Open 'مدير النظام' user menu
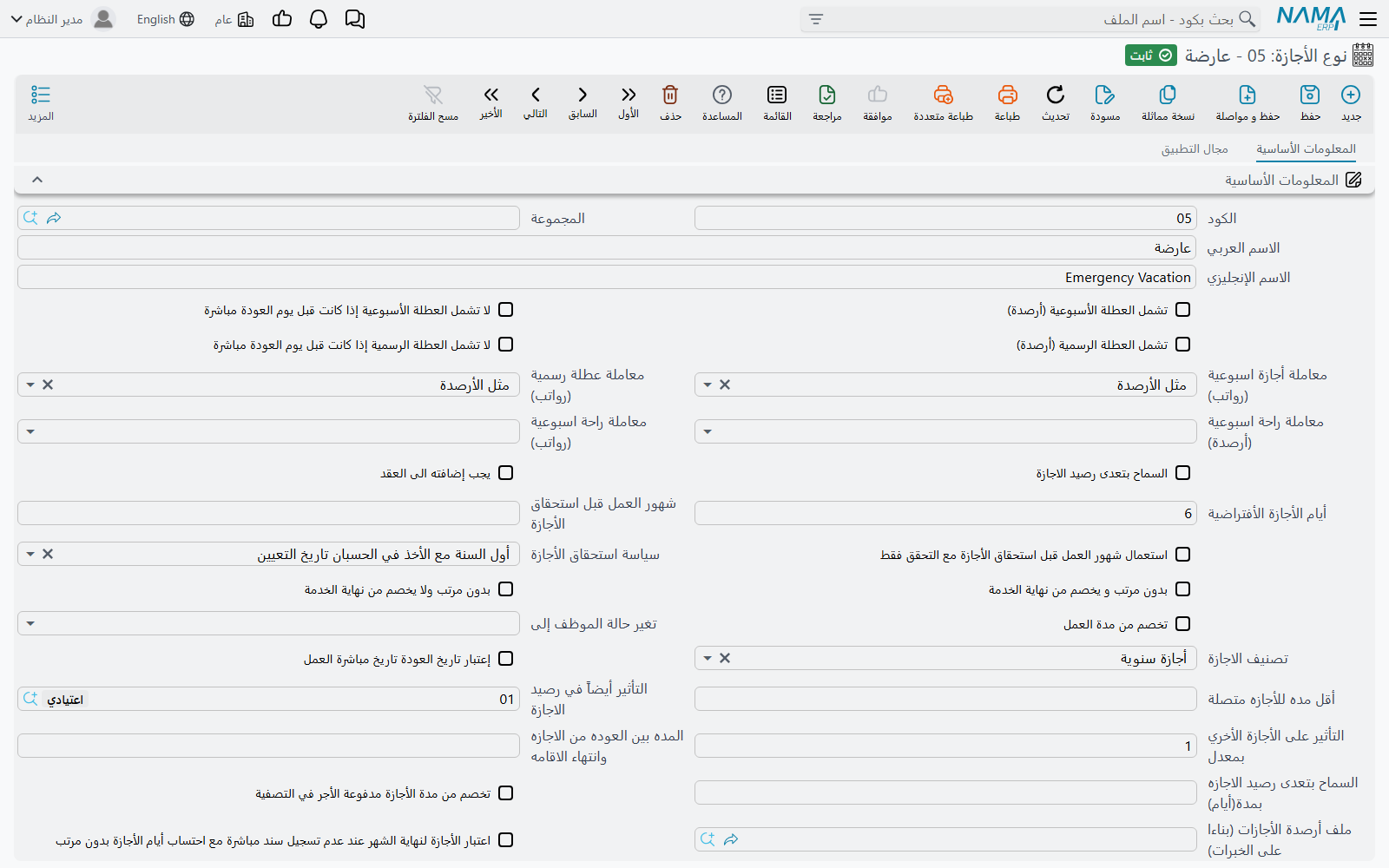Viewport: 1389px width, 868px height. 63,19
